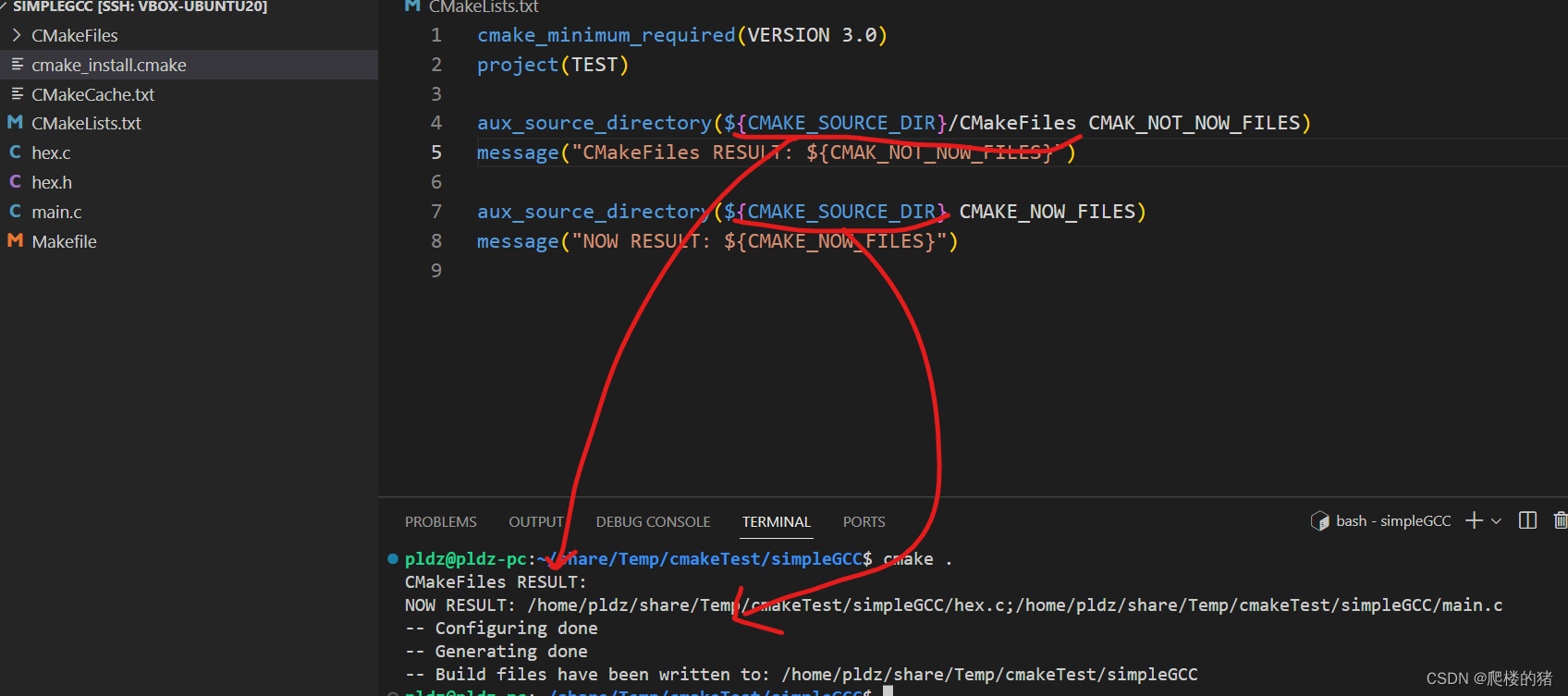This screenshot has width=1568, height=696.
Task: Click aux_source_directory on line 4
Action: pos(594,123)
